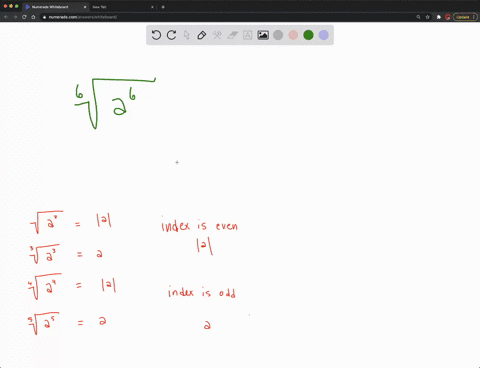Viewport: 480px width, 368px height.
Task: Click the Update browser button
Action: point(465,17)
